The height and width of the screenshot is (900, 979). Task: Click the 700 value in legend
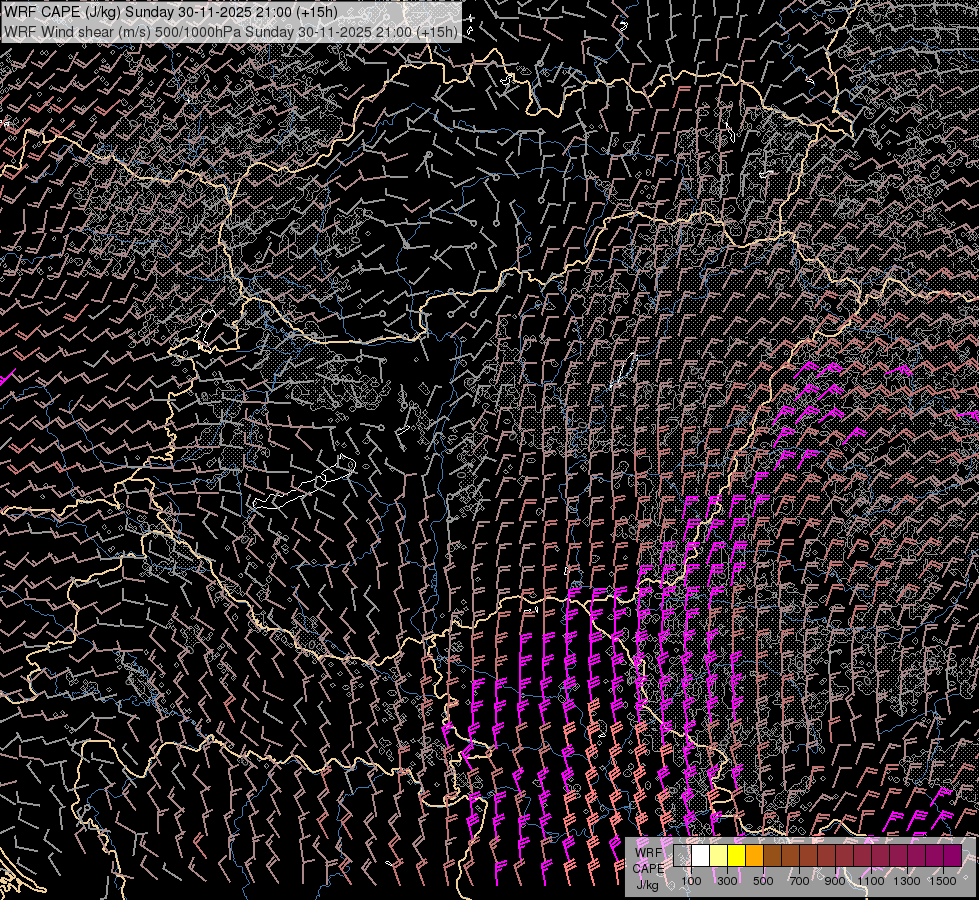pyautogui.click(x=799, y=881)
